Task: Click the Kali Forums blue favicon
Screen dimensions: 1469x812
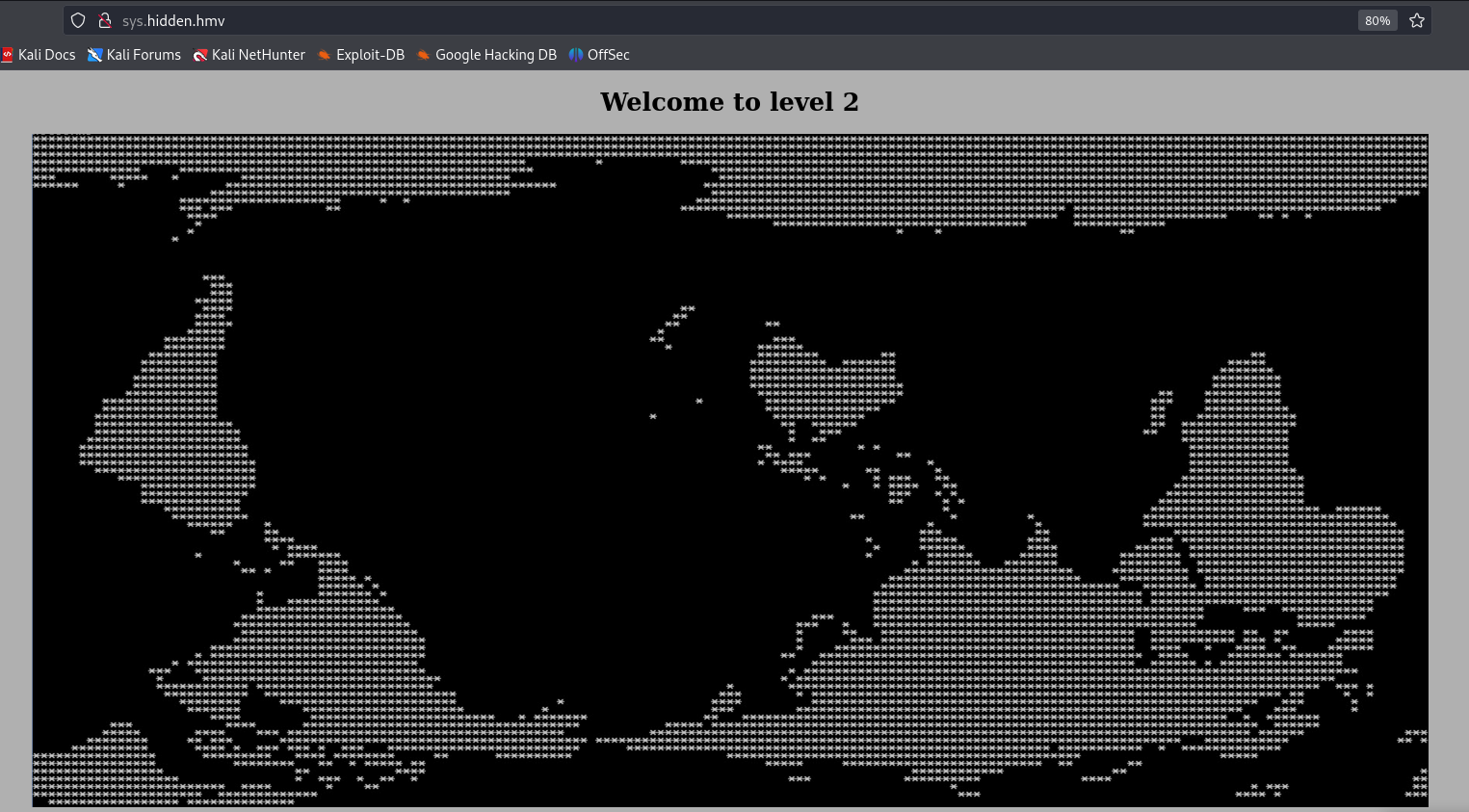Action: tap(94, 55)
